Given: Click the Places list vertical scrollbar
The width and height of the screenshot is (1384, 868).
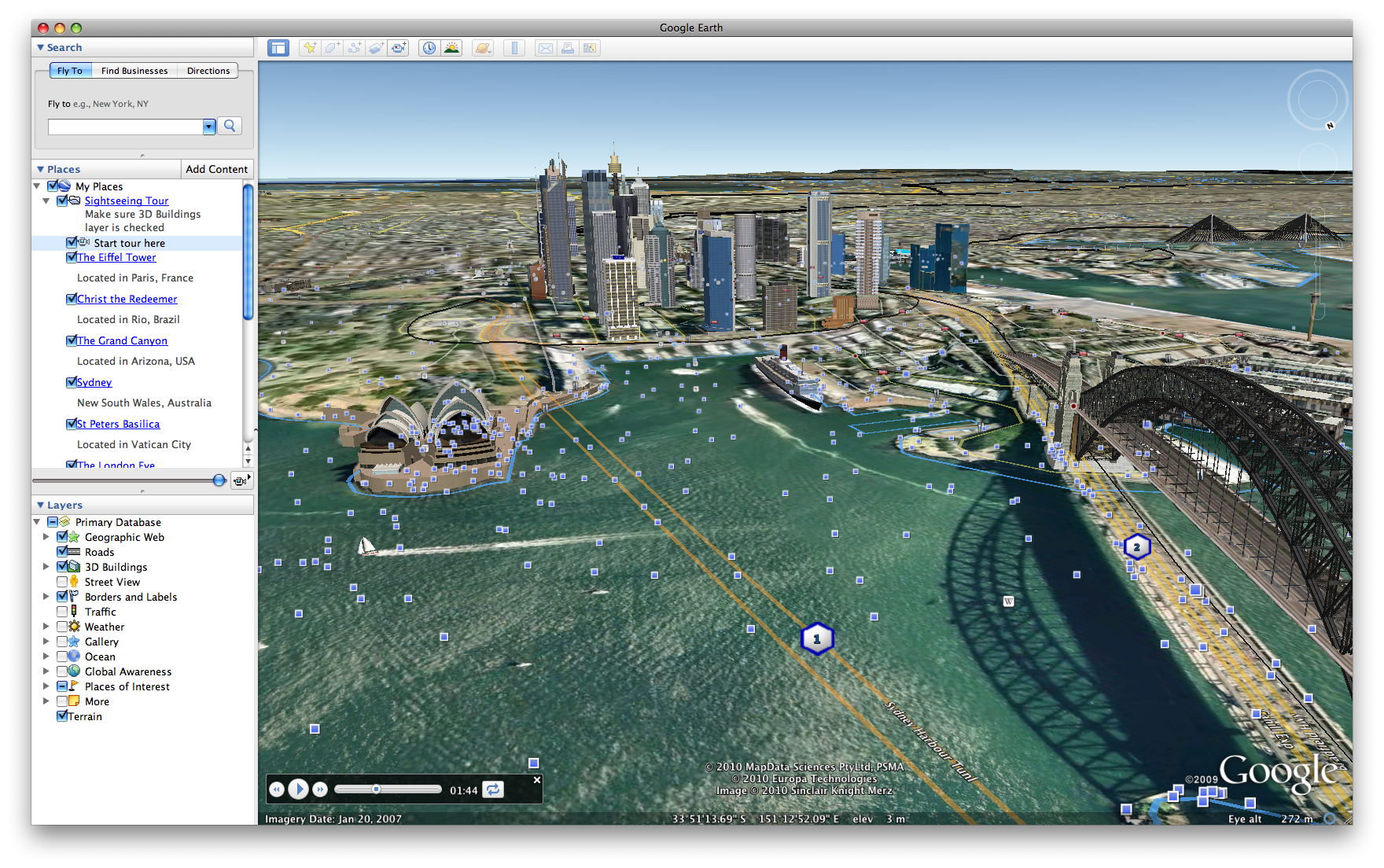Looking at the screenshot, I should pyautogui.click(x=248, y=252).
